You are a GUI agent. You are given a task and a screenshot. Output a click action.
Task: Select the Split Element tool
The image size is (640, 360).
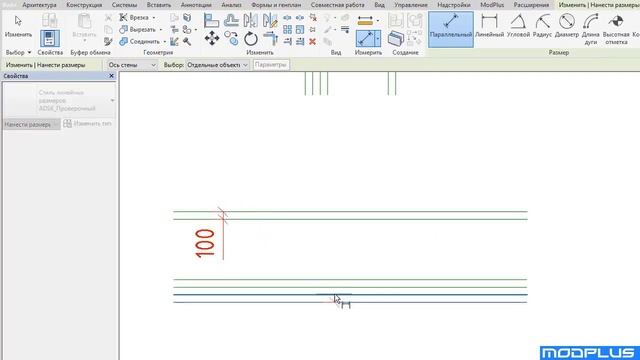[287, 18]
